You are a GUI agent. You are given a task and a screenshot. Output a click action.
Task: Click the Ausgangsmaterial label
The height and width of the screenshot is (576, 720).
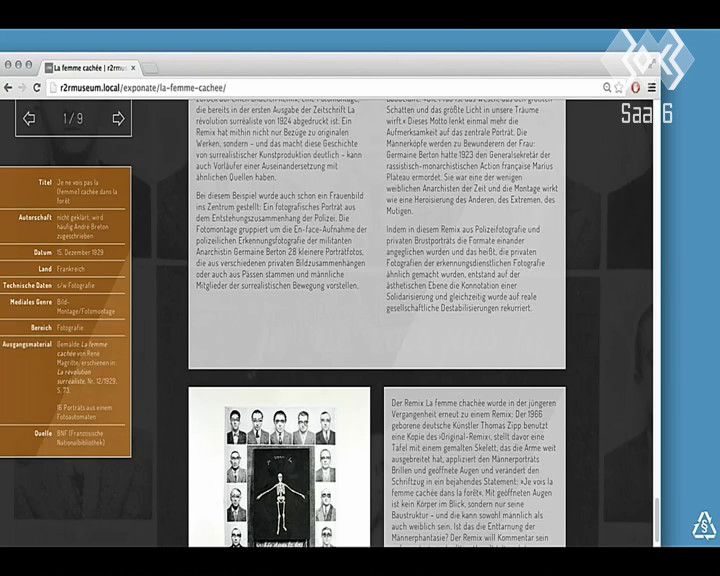[27, 344]
